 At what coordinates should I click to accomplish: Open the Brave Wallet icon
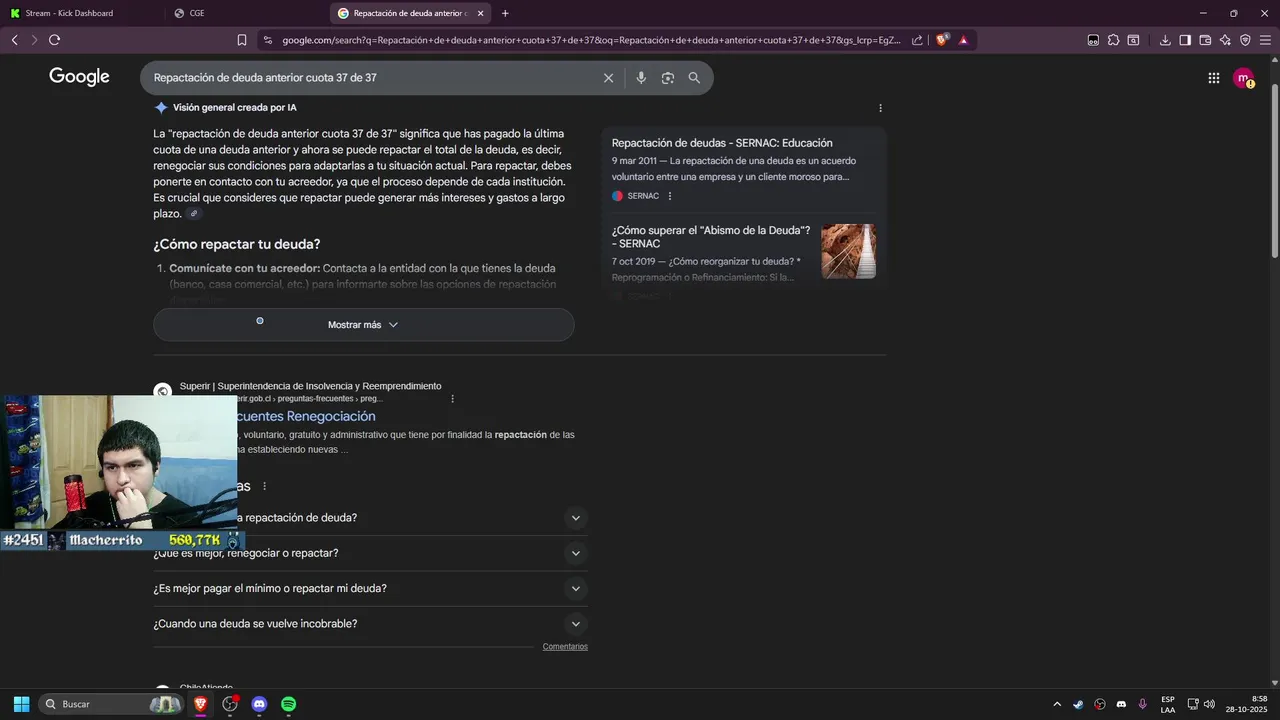pyautogui.click(x=1205, y=40)
